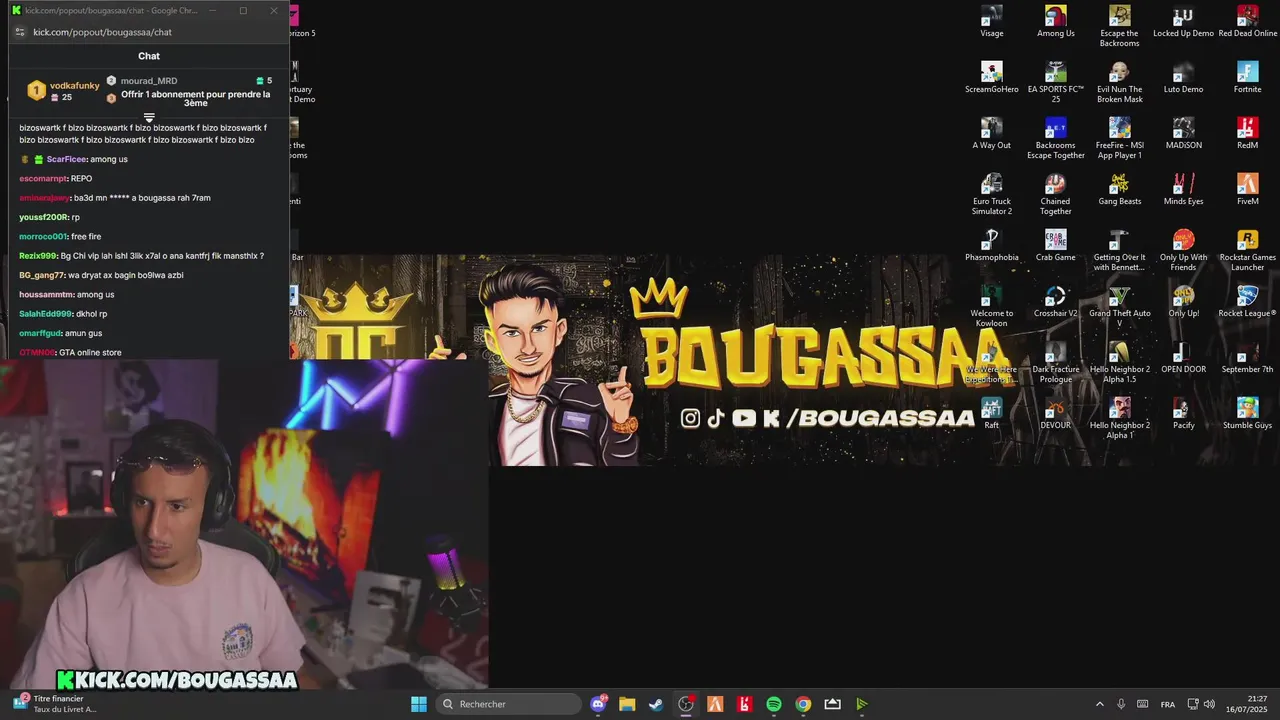1280x720 pixels.
Task: Launch Red Dead Online shortcut
Action: pyautogui.click(x=1247, y=22)
